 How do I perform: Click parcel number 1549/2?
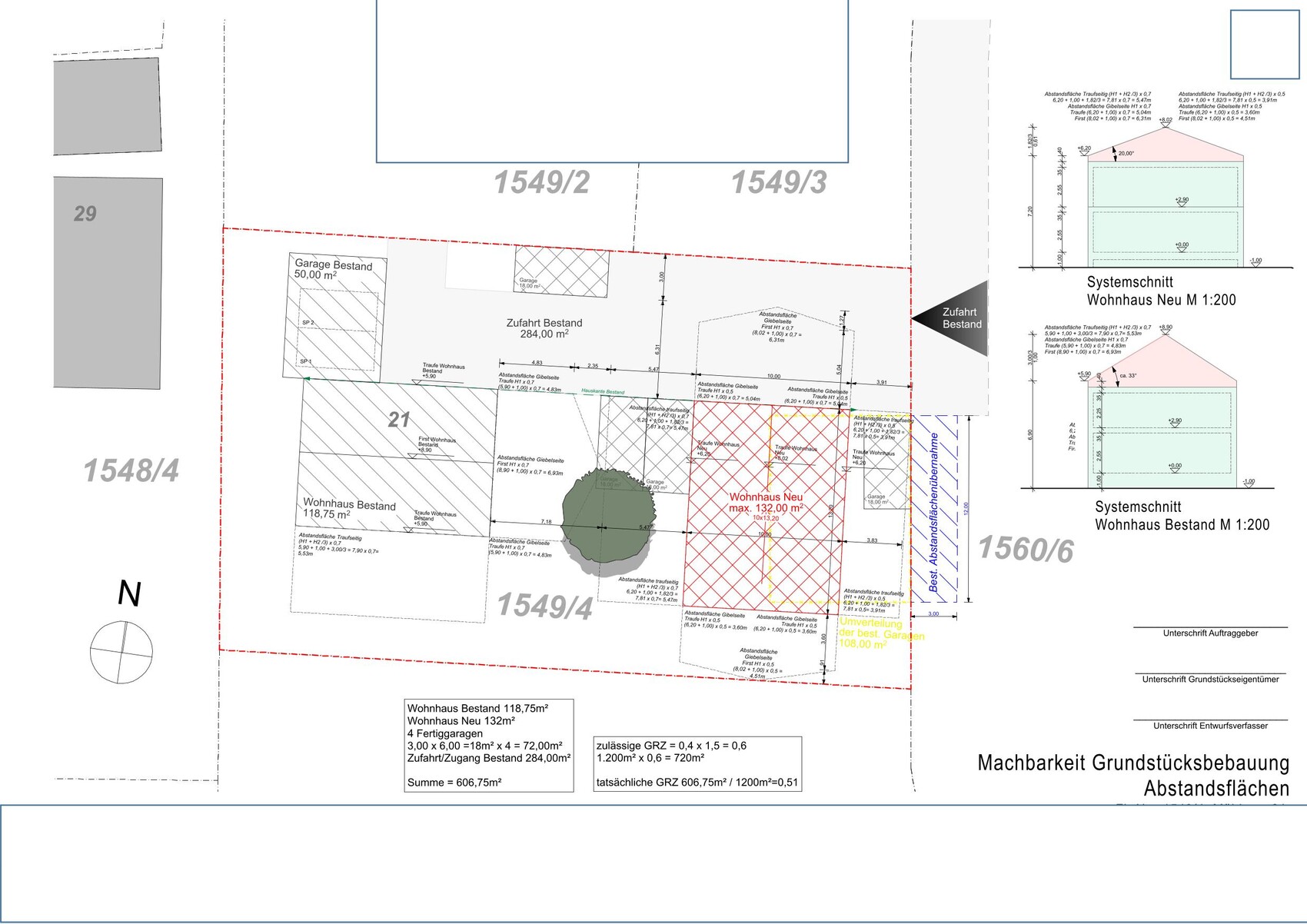tap(541, 183)
